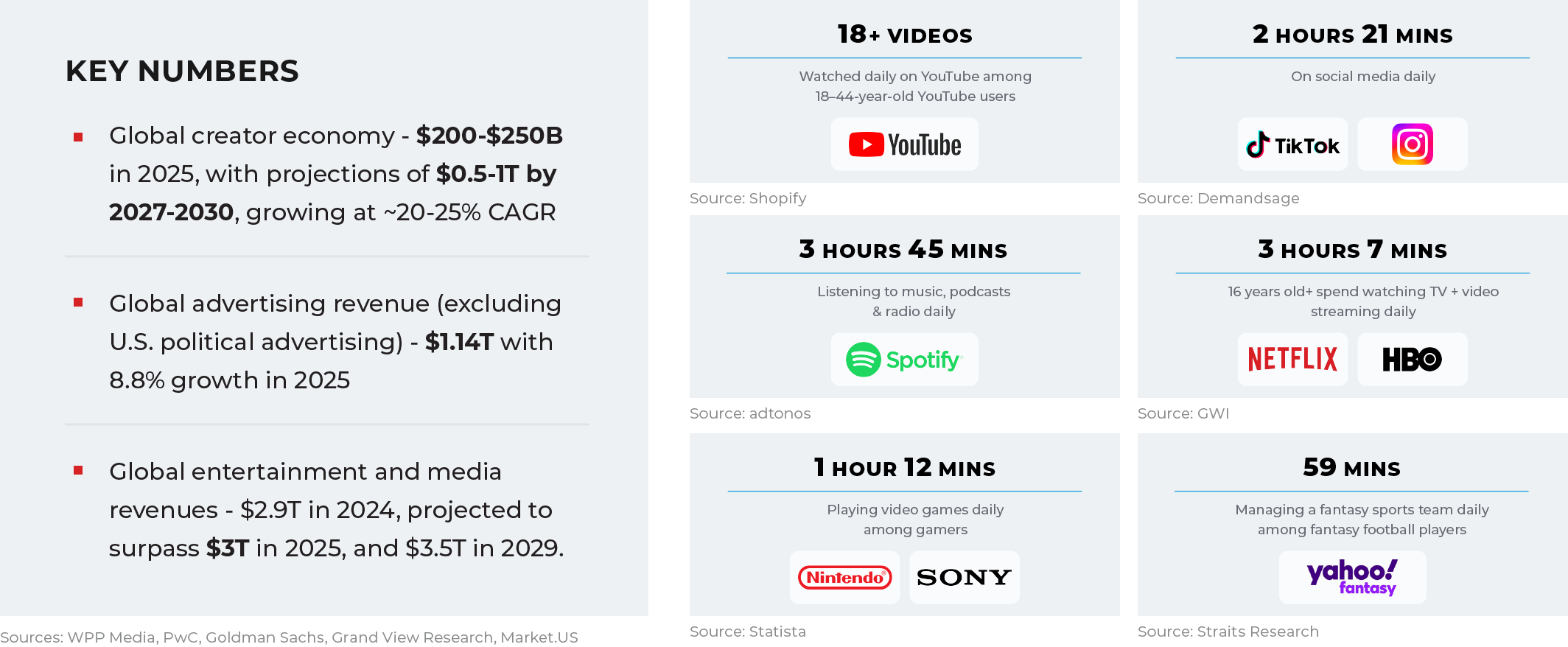Image resolution: width=1568 pixels, height=647 pixels.
Task: Click the KEY NUMBERS heading
Action: (182, 71)
